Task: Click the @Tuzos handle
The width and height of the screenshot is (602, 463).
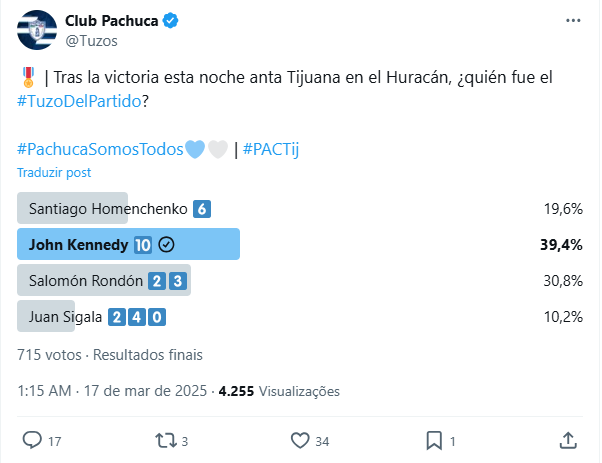Action: pos(91,41)
